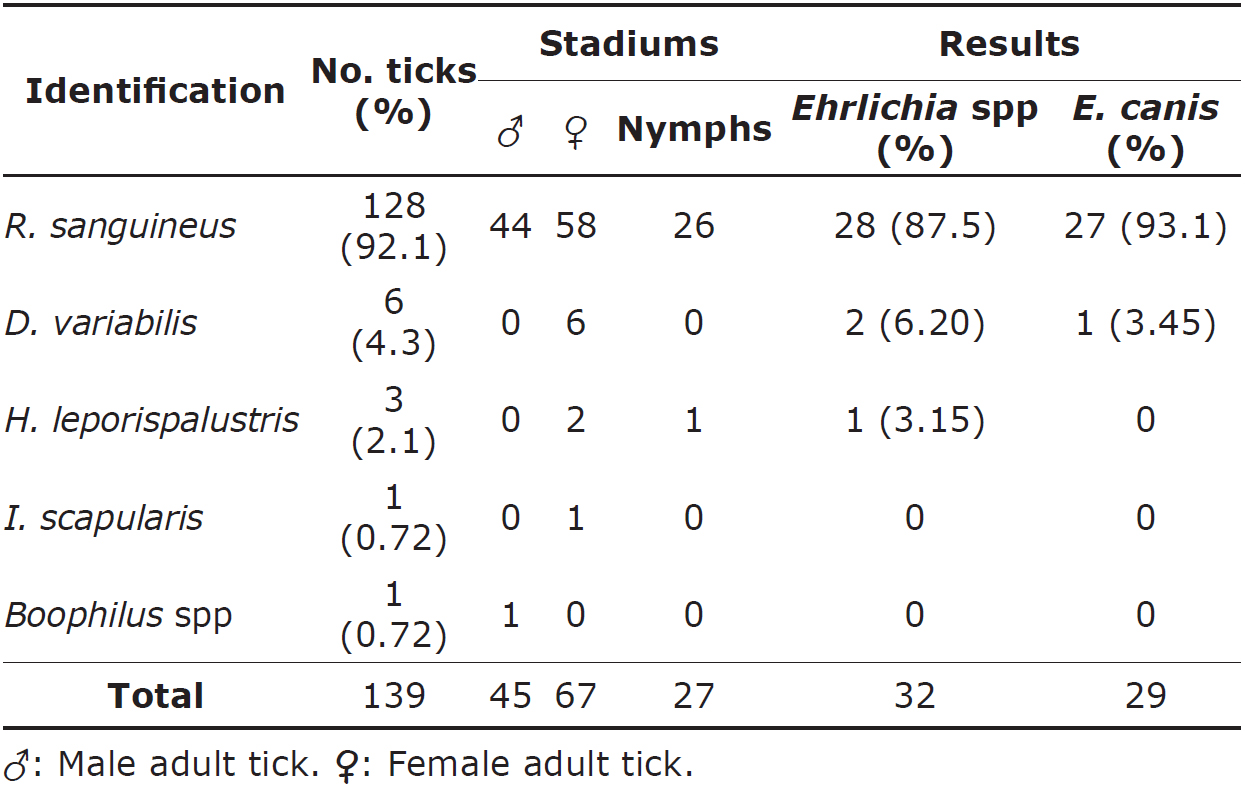
Task: Select the Stadiums group header
Action: click(628, 44)
